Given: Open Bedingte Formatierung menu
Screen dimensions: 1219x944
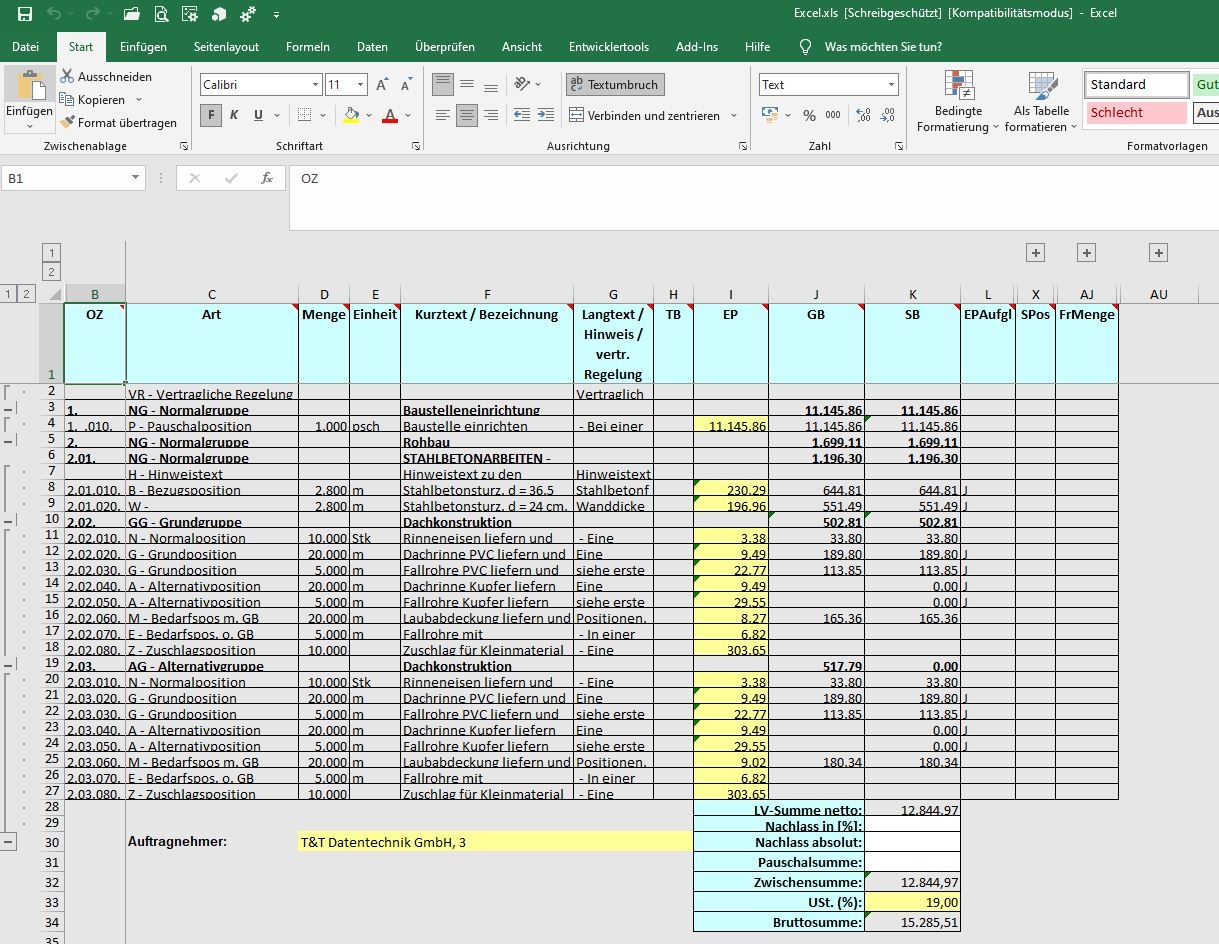Looking at the screenshot, I should pos(957,103).
